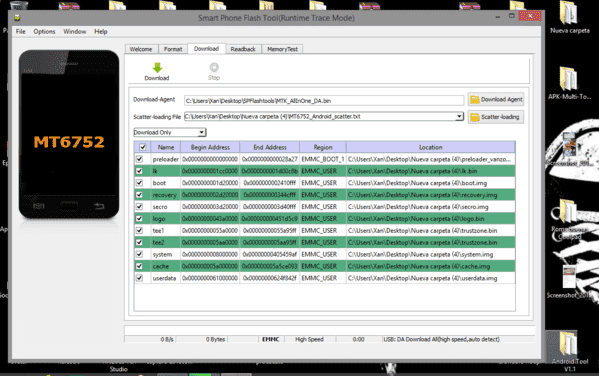Uncheck the logo partition checkbox
599x376 pixels.
[139, 219]
